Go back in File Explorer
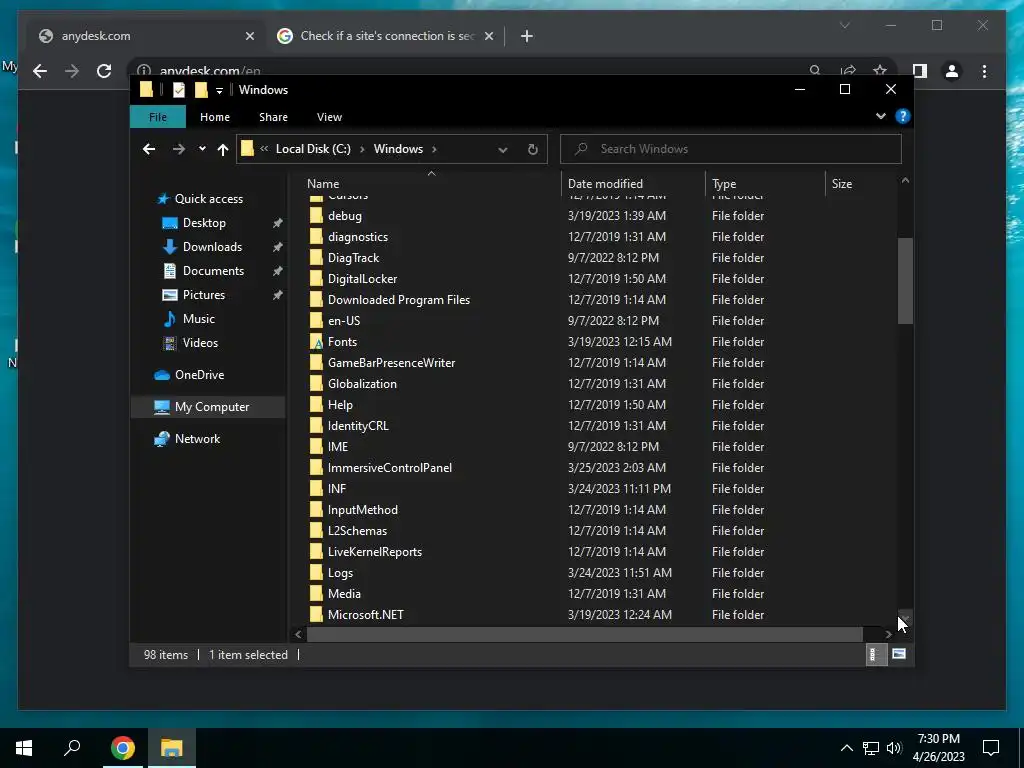The height and width of the screenshot is (768, 1024). 149,149
